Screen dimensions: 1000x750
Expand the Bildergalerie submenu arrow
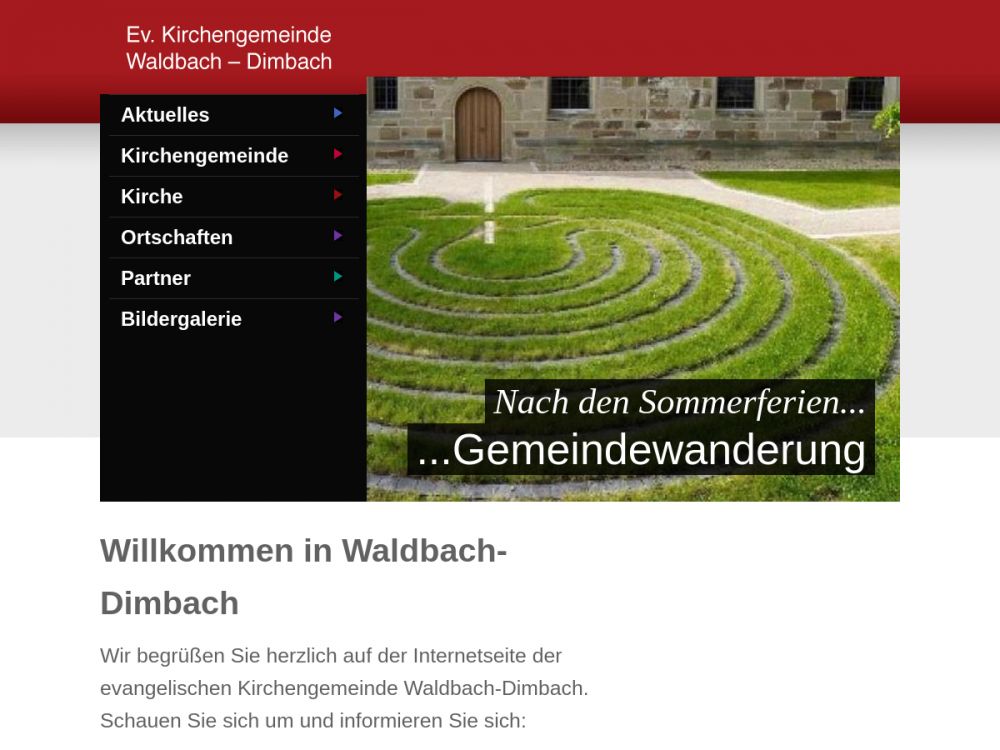338,318
